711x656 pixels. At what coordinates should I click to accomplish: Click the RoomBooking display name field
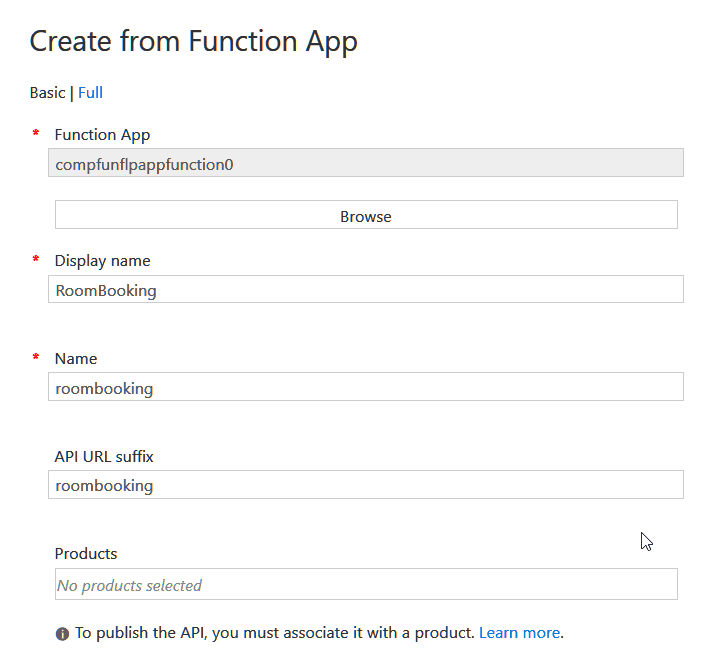pos(365,289)
